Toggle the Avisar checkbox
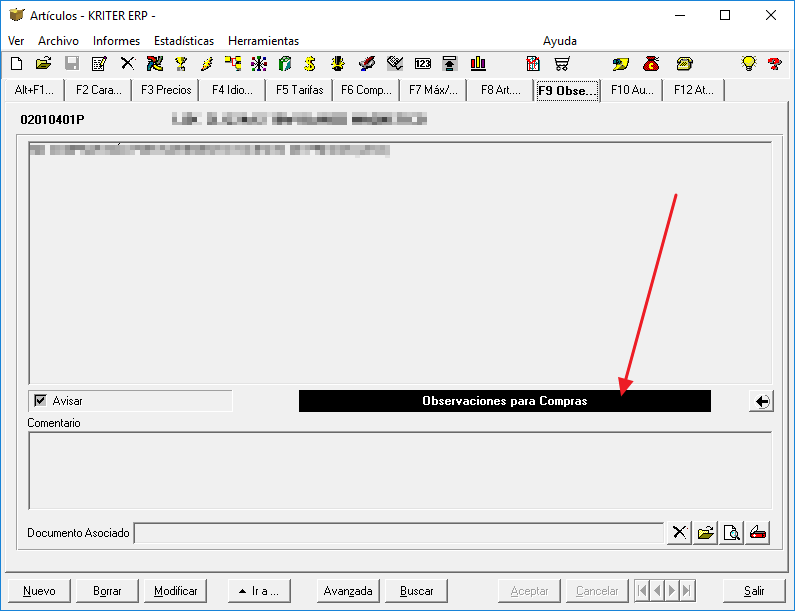795x611 pixels. point(40,401)
